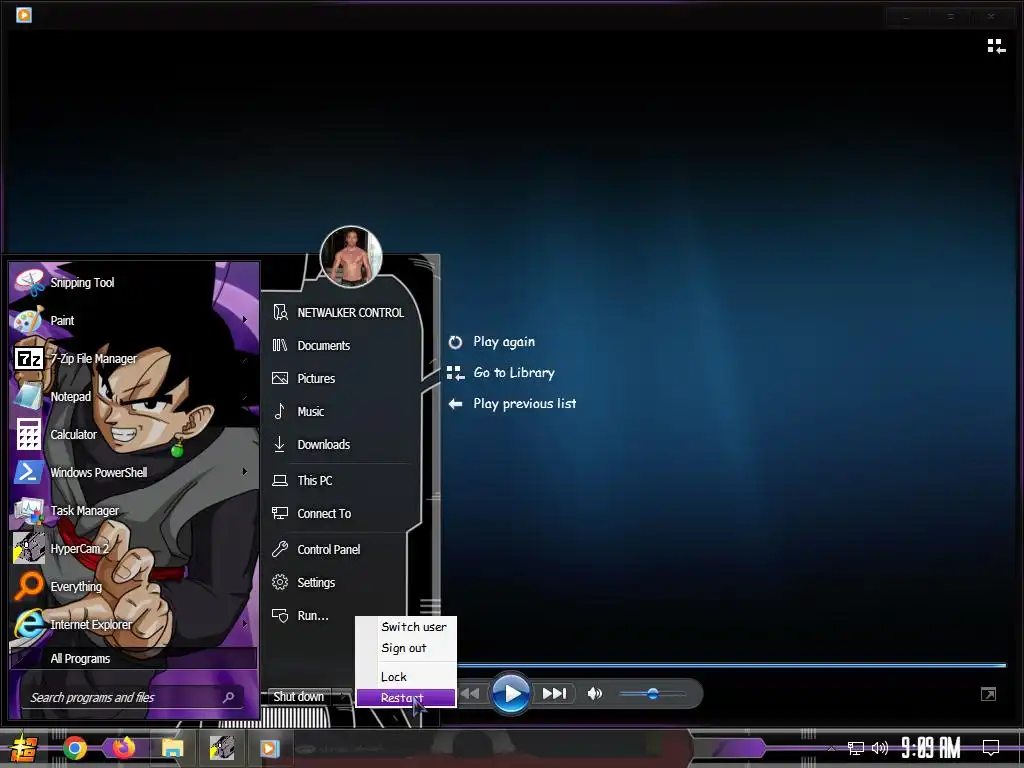Open Start button on taskbar
Screen dimensions: 1024x768
point(24,748)
